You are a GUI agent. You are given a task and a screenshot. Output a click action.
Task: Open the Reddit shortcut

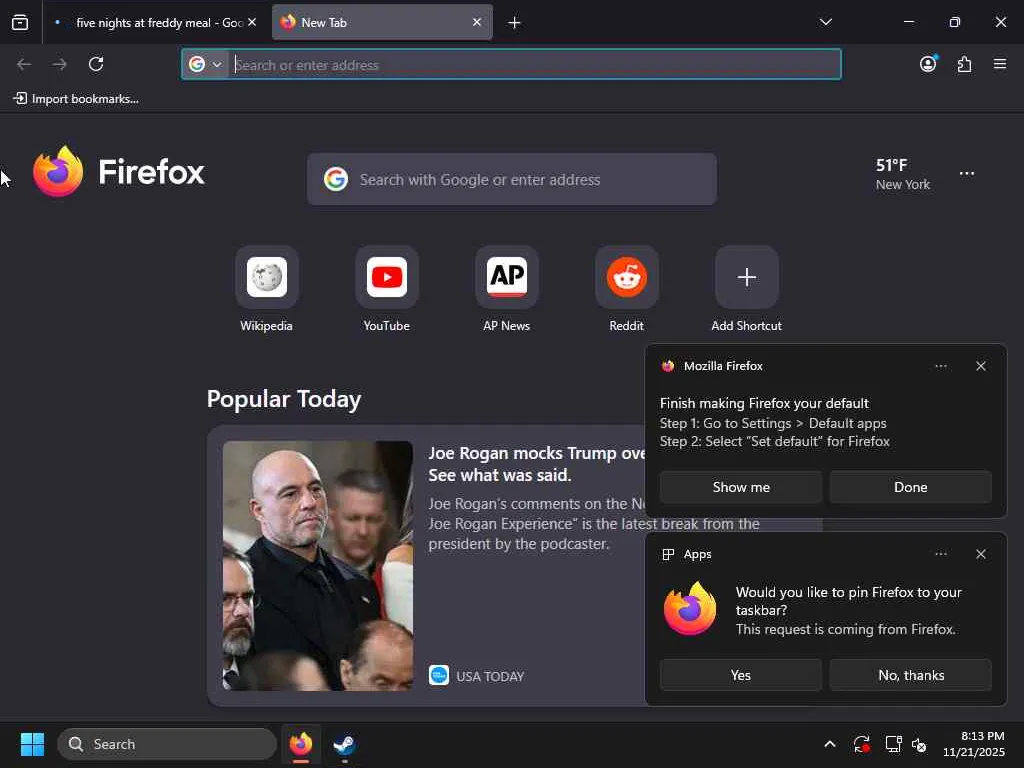[x=627, y=289]
